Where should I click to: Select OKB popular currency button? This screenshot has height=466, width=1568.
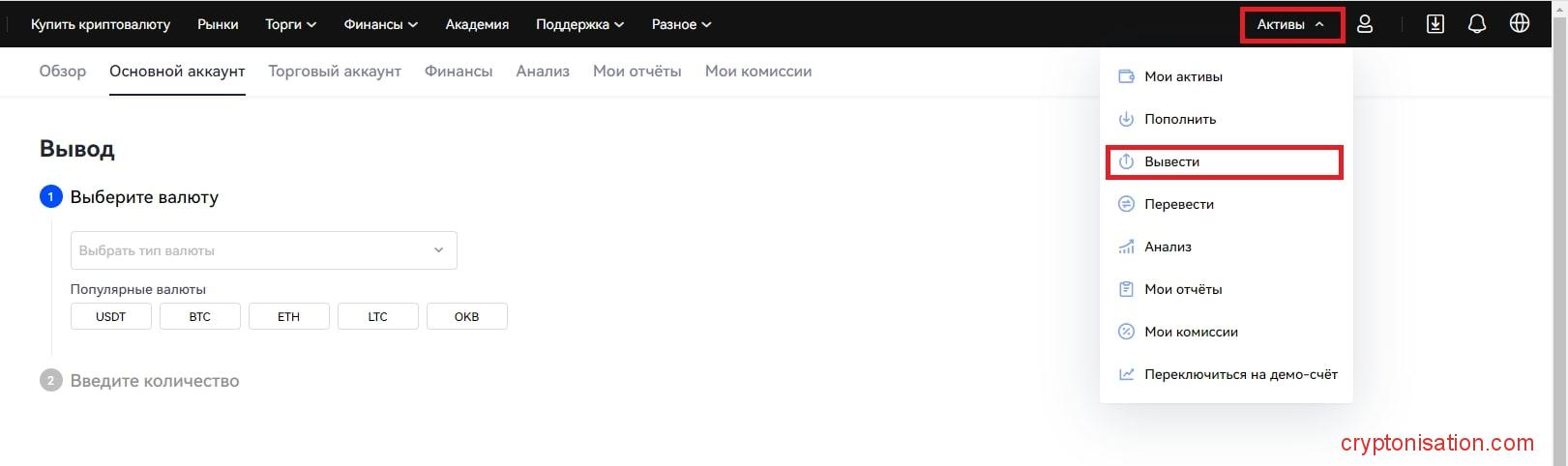tap(466, 316)
